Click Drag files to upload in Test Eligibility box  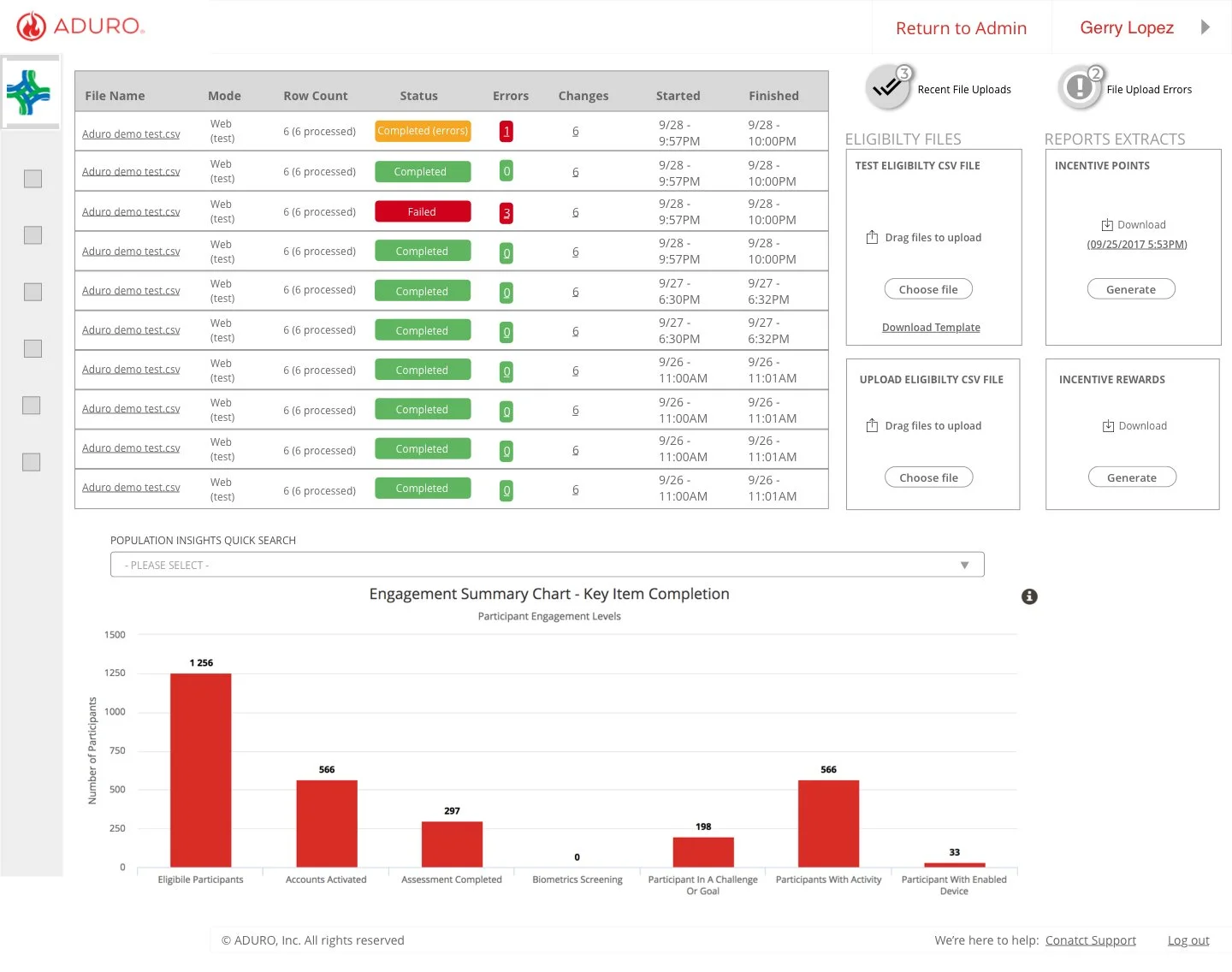[x=933, y=238]
